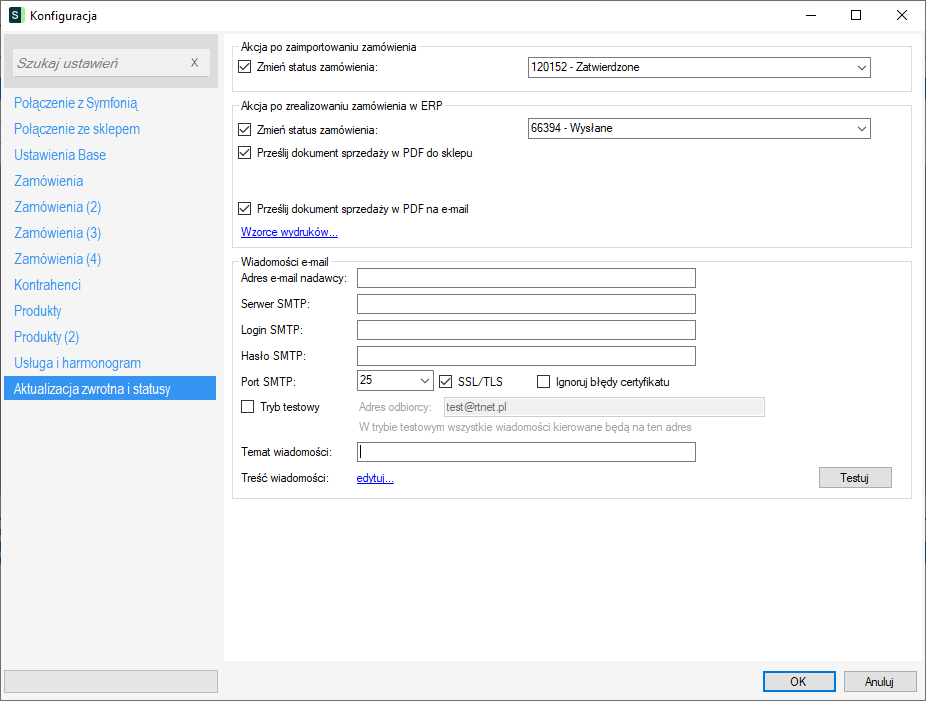Click the 'Wzorce wydruków...' link
The width and height of the screenshot is (926, 701).
[x=289, y=233]
